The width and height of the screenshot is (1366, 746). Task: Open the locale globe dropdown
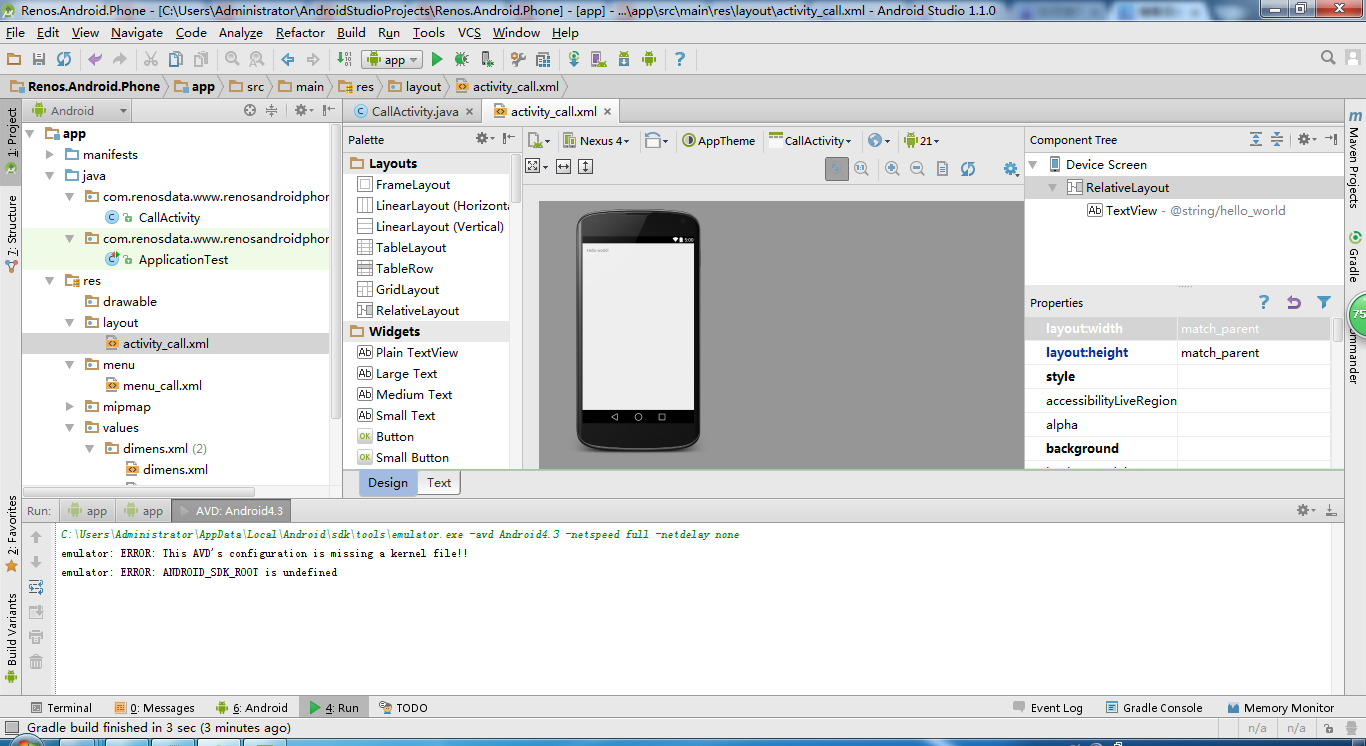click(879, 140)
